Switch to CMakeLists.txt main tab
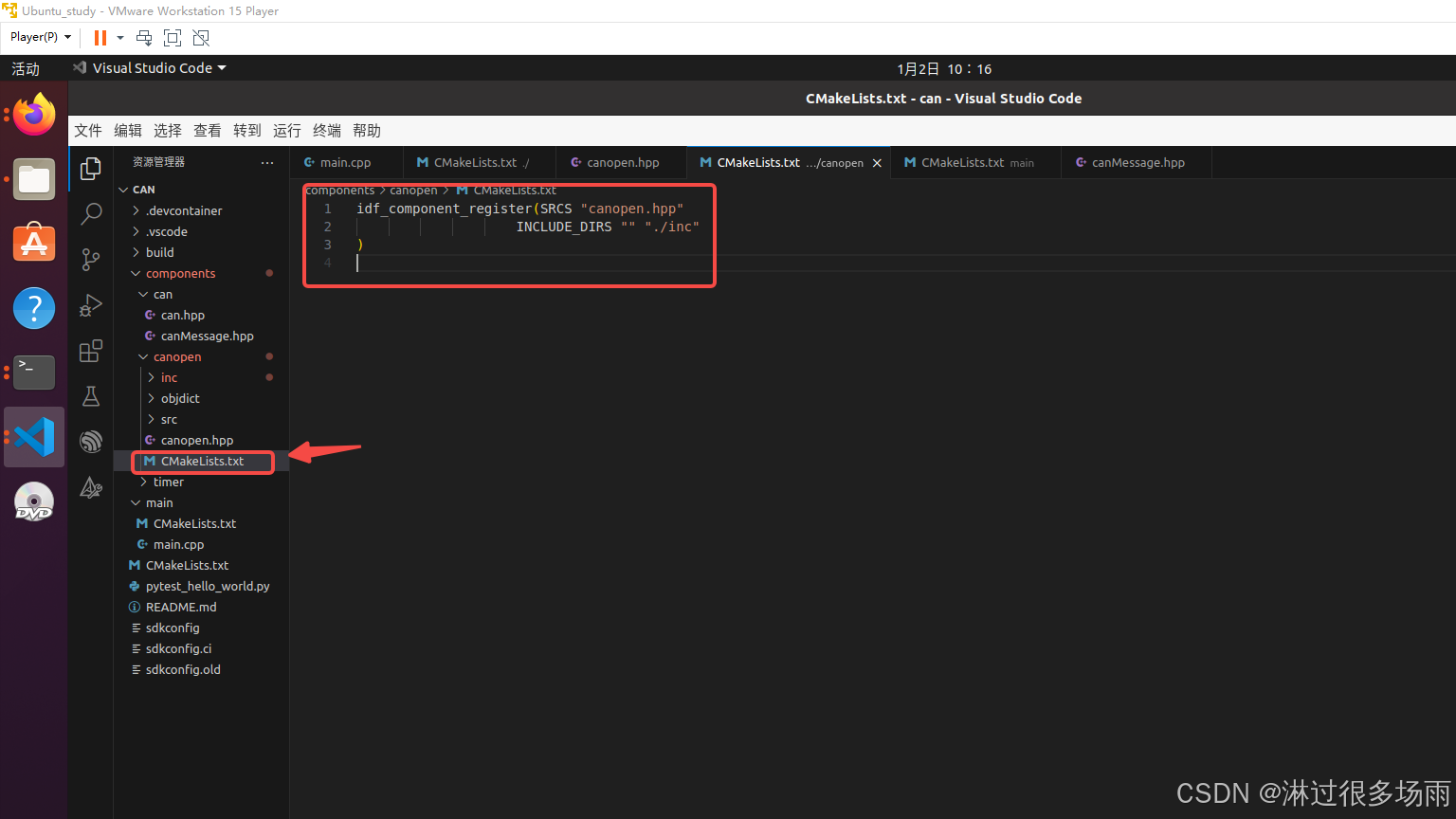The height and width of the screenshot is (819, 1456). pos(976,163)
